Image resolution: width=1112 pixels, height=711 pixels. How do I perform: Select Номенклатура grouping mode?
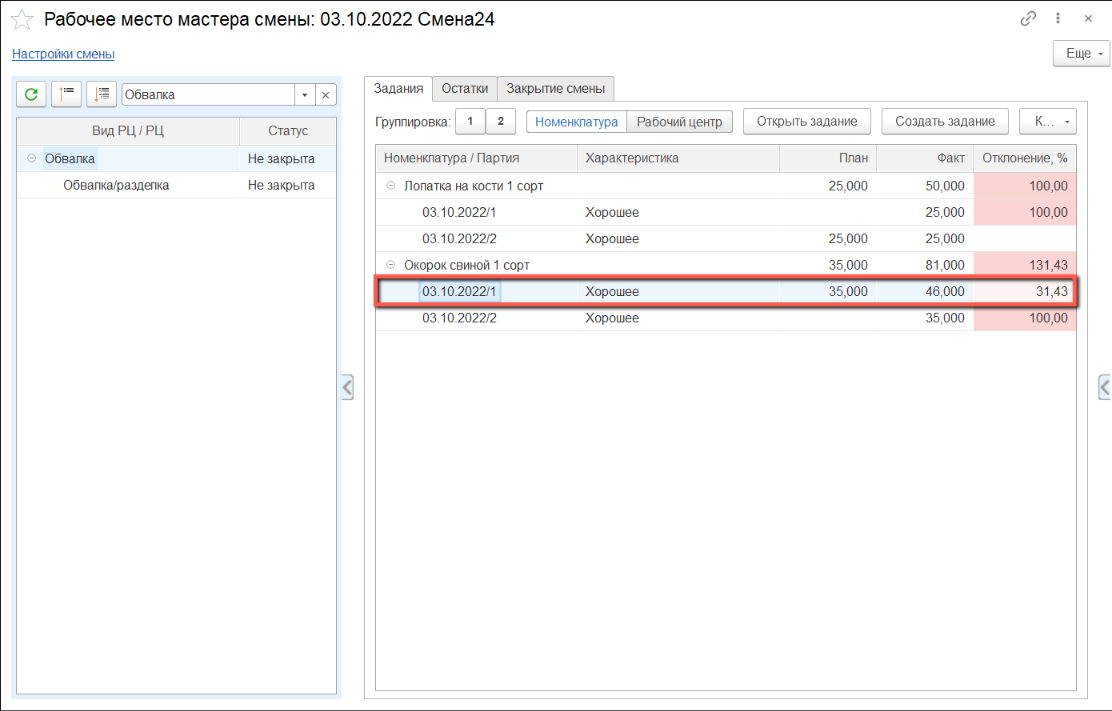pyautogui.click(x=576, y=121)
